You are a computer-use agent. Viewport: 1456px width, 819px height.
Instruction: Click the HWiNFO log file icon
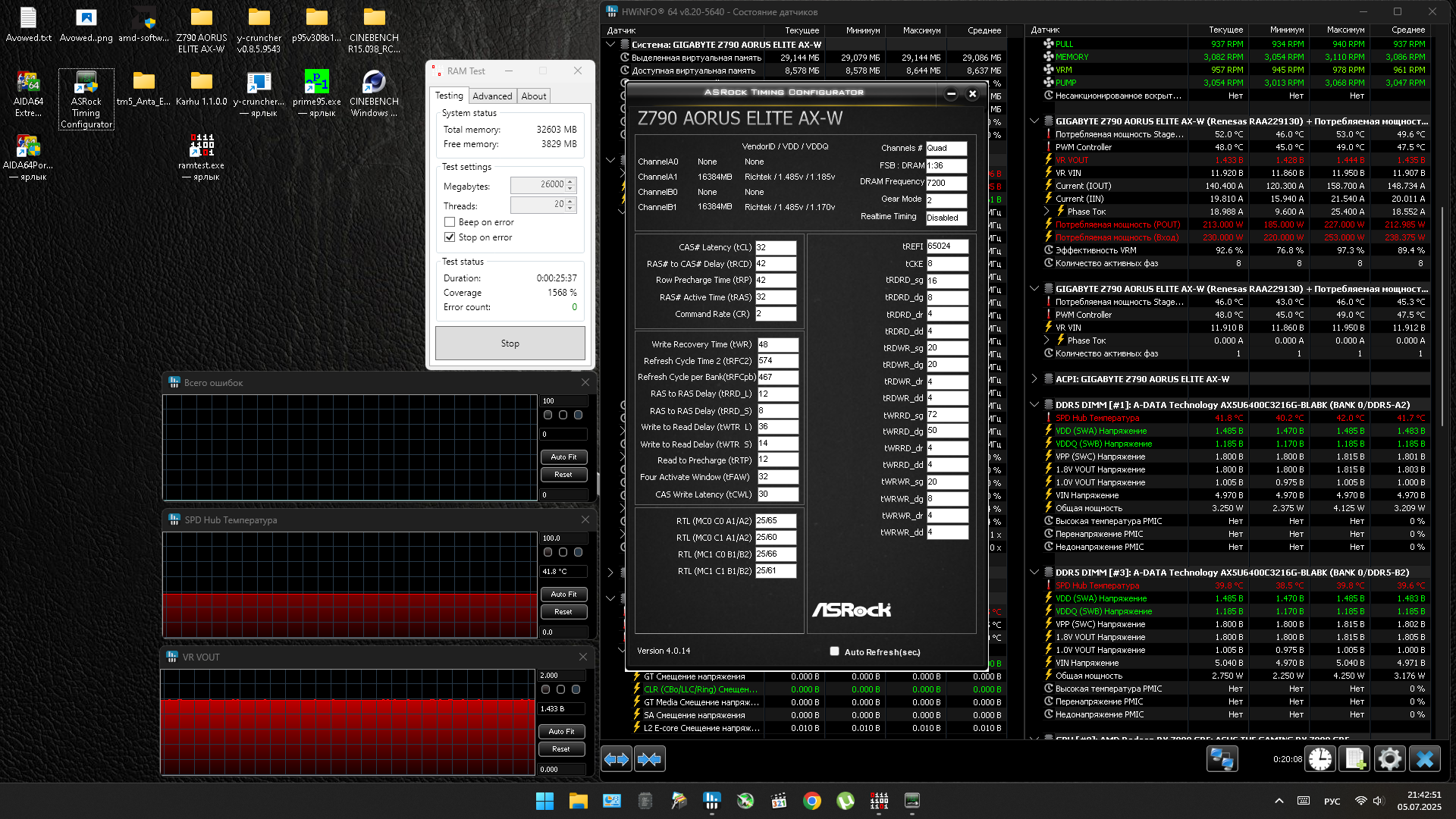coord(1355,759)
